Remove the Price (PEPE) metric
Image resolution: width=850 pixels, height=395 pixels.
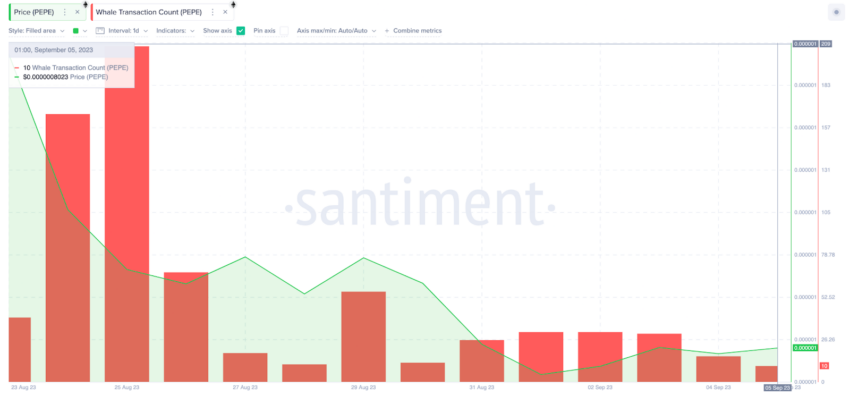[x=77, y=12]
